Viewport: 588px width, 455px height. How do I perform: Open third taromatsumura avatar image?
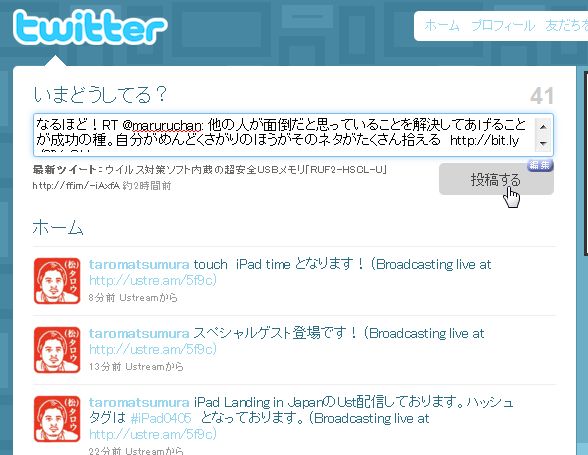tap(57, 419)
